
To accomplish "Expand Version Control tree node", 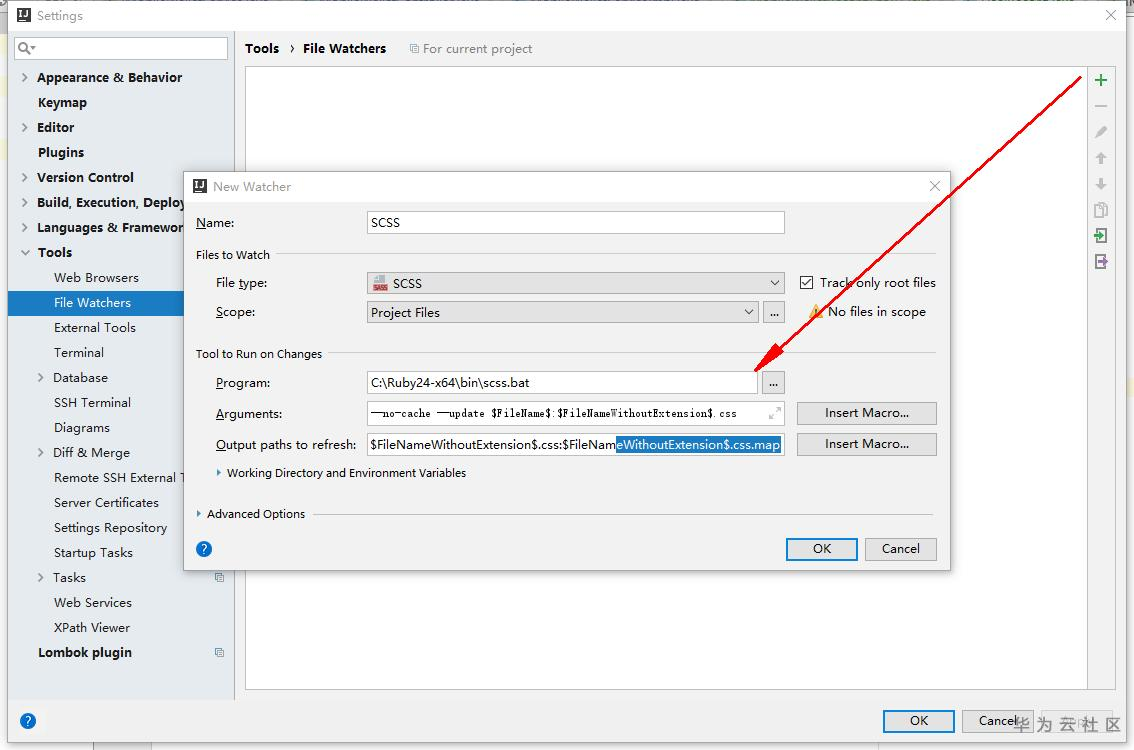I will pyautogui.click(x=25, y=177).
